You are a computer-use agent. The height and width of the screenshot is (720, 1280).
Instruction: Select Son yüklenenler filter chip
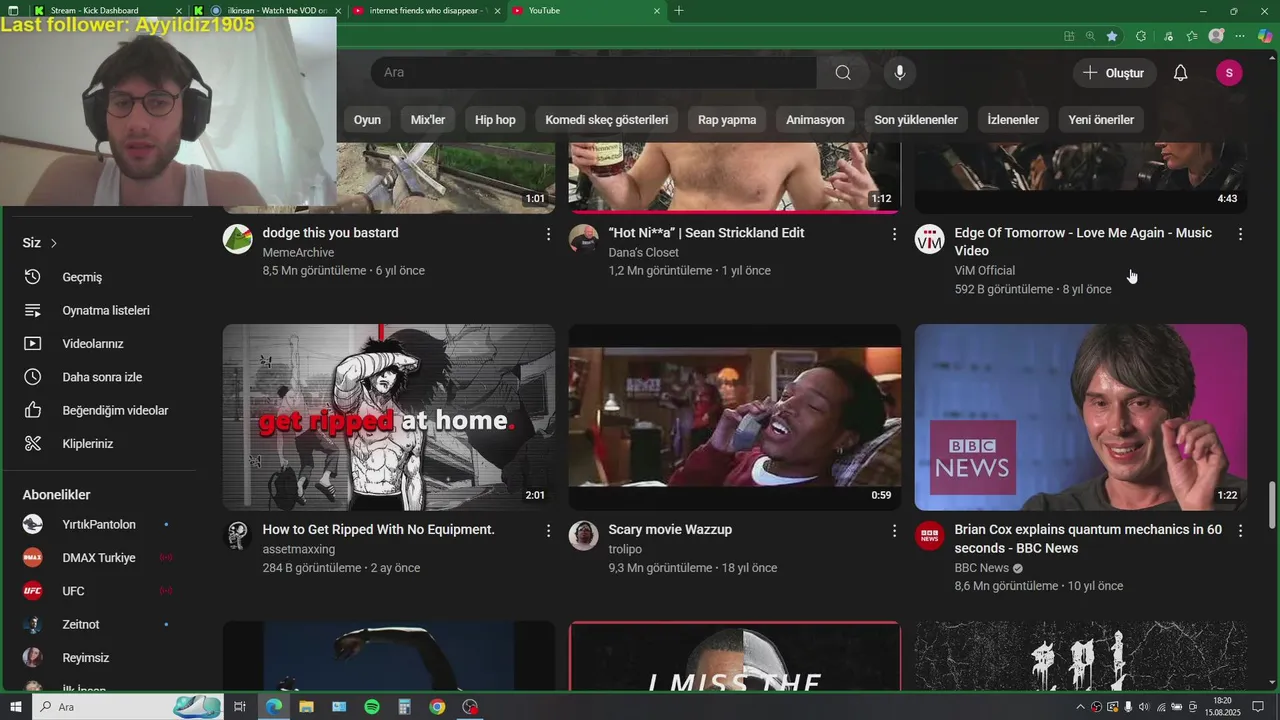[x=916, y=120]
